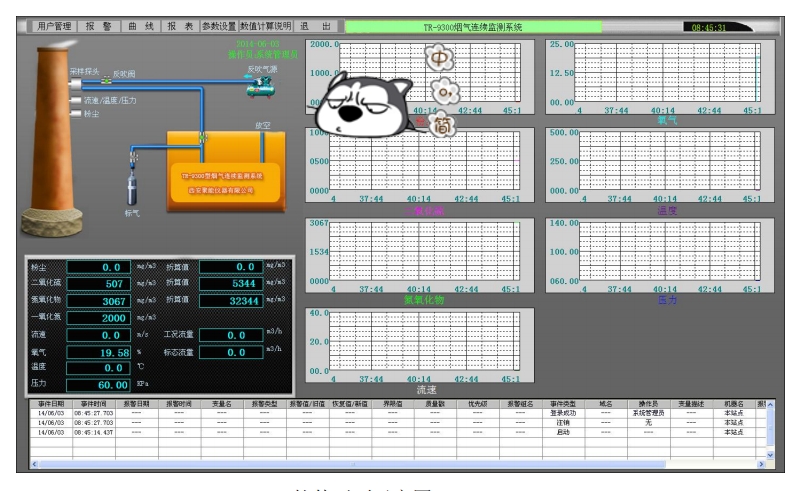Open the 报警 alarm menu
The width and height of the screenshot is (799, 491).
pos(99,27)
